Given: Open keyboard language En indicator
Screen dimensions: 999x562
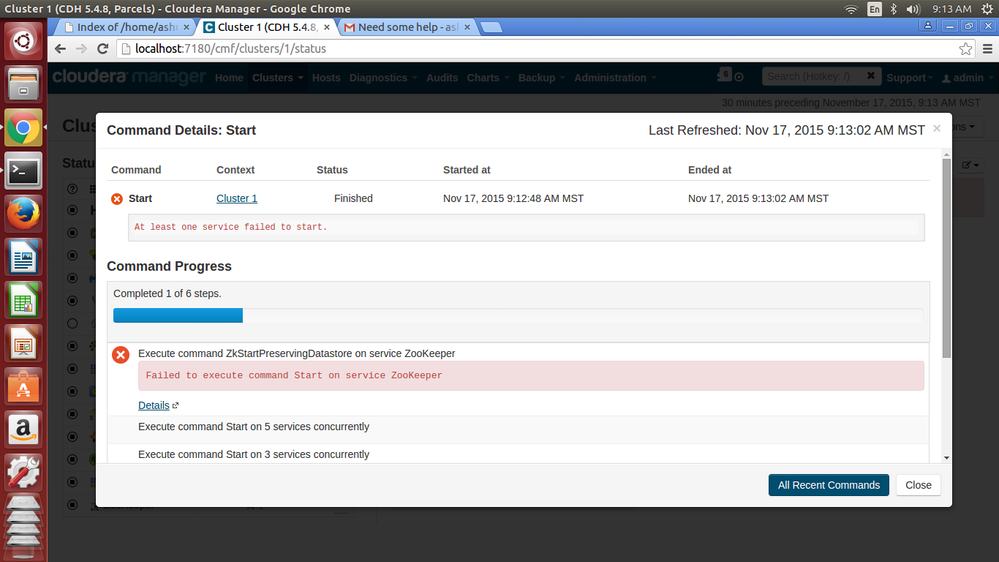Looking at the screenshot, I should point(874,9).
